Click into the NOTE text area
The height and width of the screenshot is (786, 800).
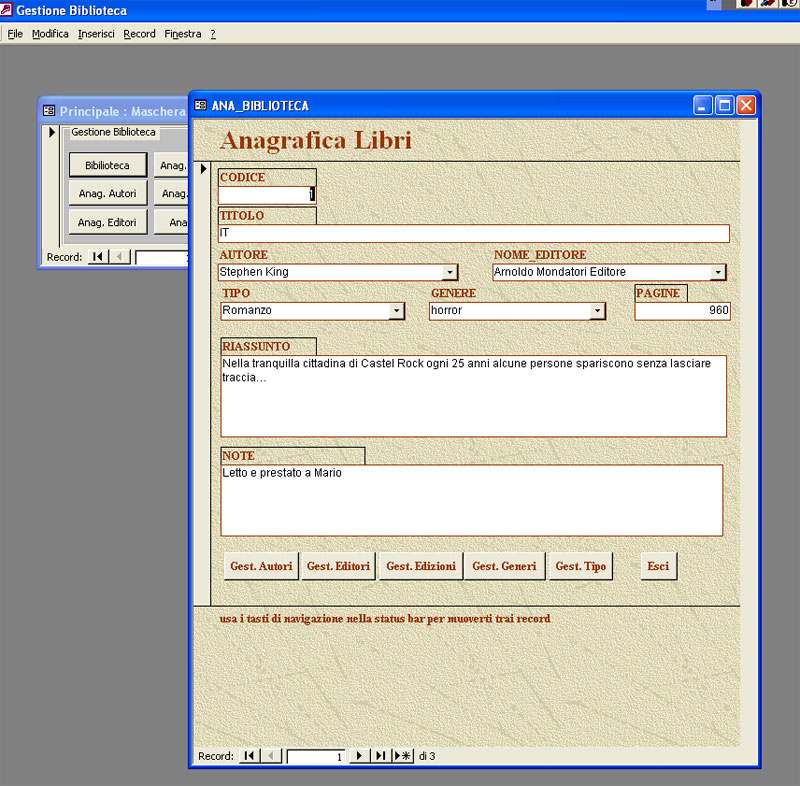tap(472, 500)
